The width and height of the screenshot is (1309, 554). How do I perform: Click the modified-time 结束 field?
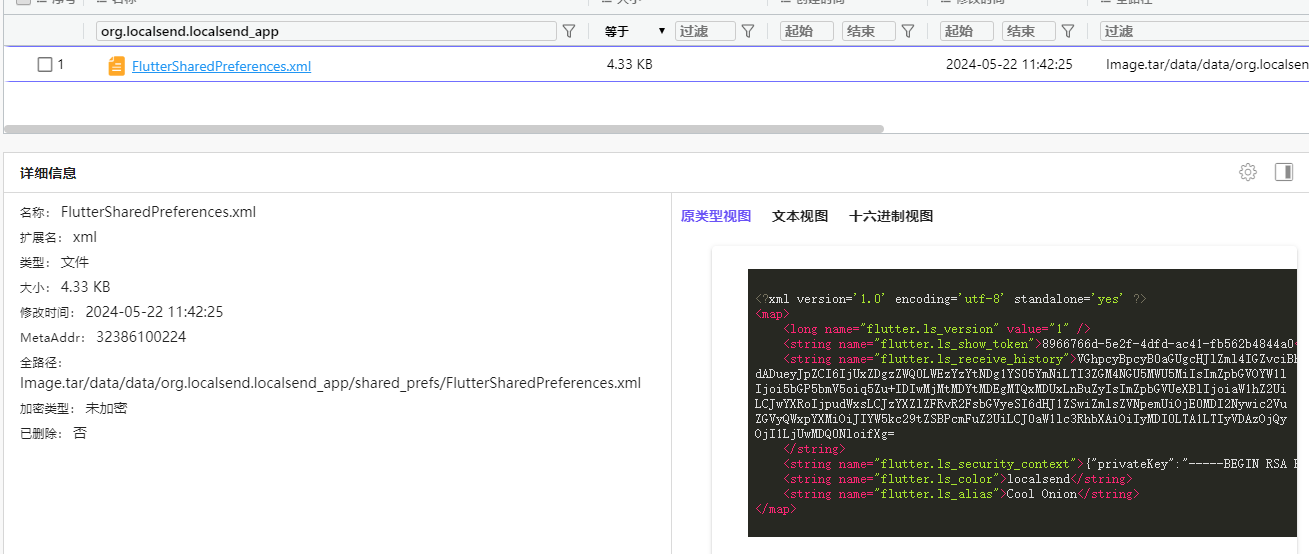tap(1029, 32)
